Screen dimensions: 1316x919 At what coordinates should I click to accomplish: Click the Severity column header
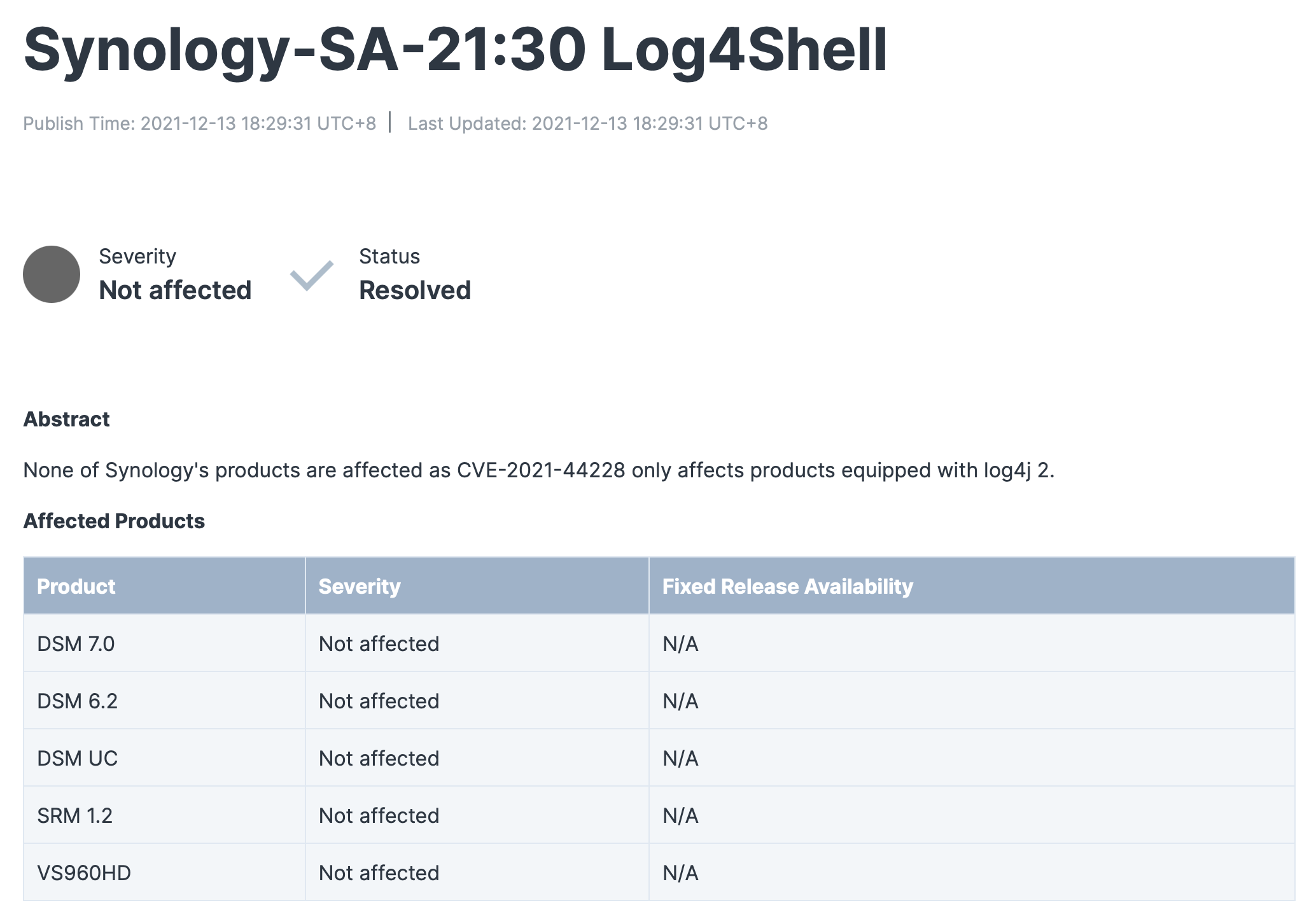pos(360,586)
